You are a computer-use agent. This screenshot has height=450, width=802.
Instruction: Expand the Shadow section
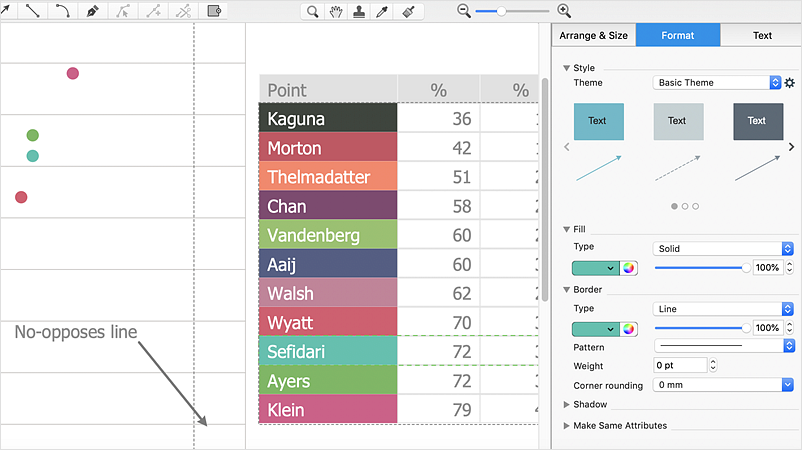pyautogui.click(x=567, y=405)
